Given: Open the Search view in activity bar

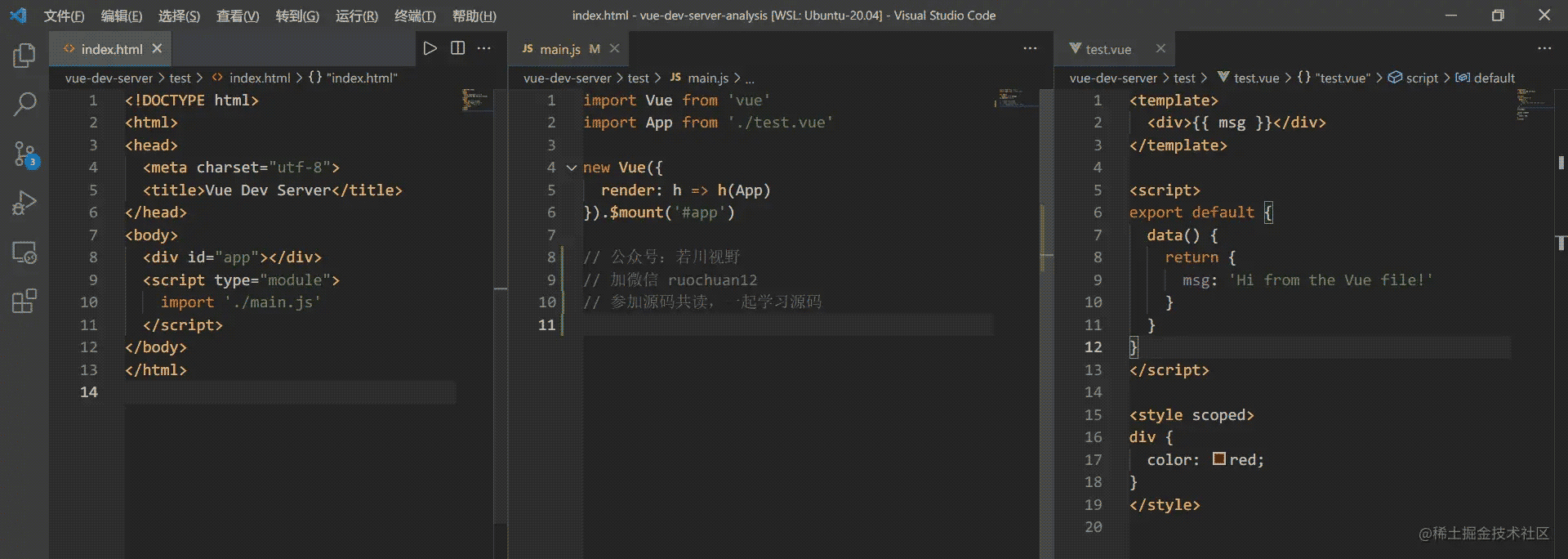Looking at the screenshot, I should tap(24, 105).
